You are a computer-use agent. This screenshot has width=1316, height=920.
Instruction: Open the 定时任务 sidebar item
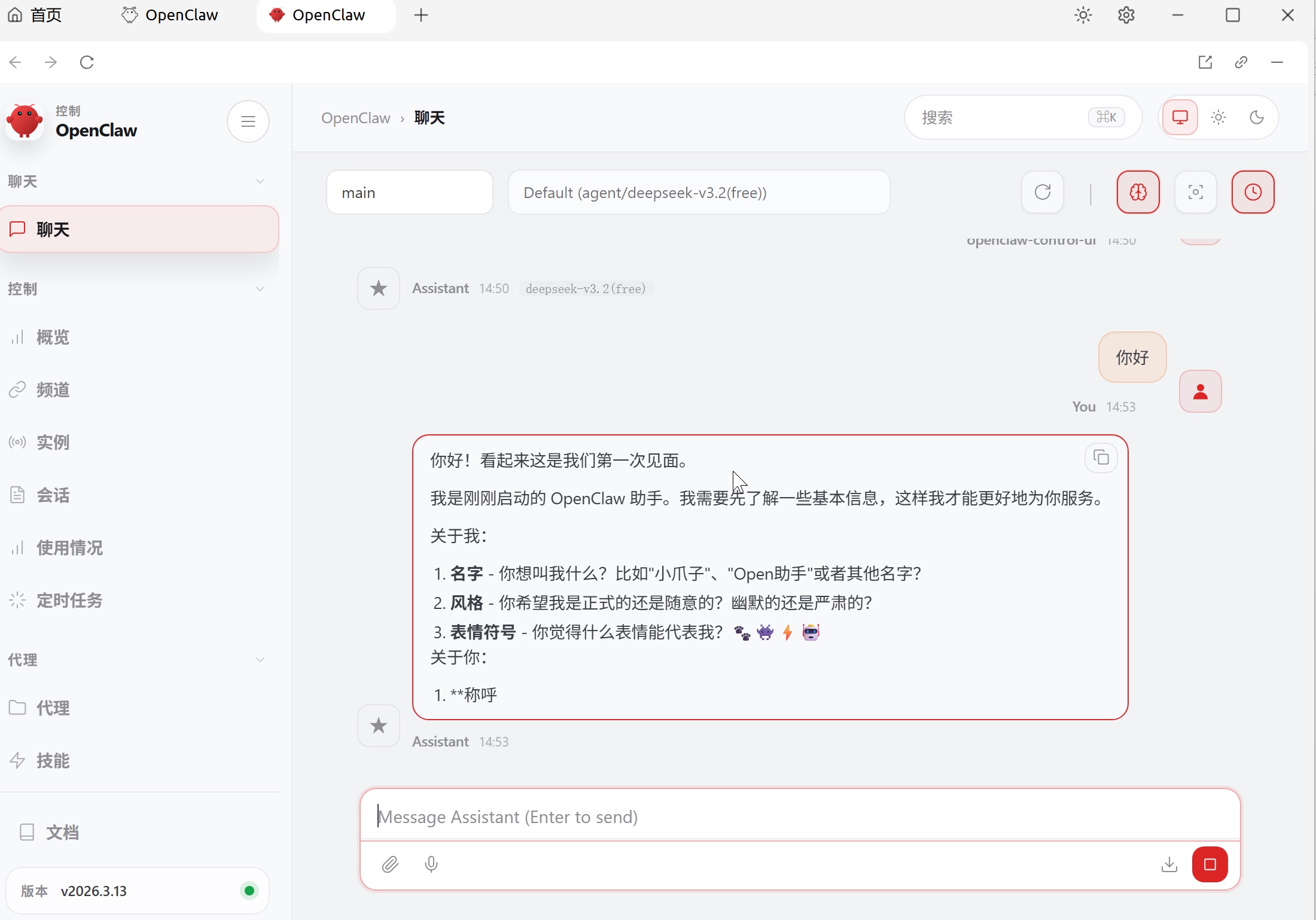69,600
